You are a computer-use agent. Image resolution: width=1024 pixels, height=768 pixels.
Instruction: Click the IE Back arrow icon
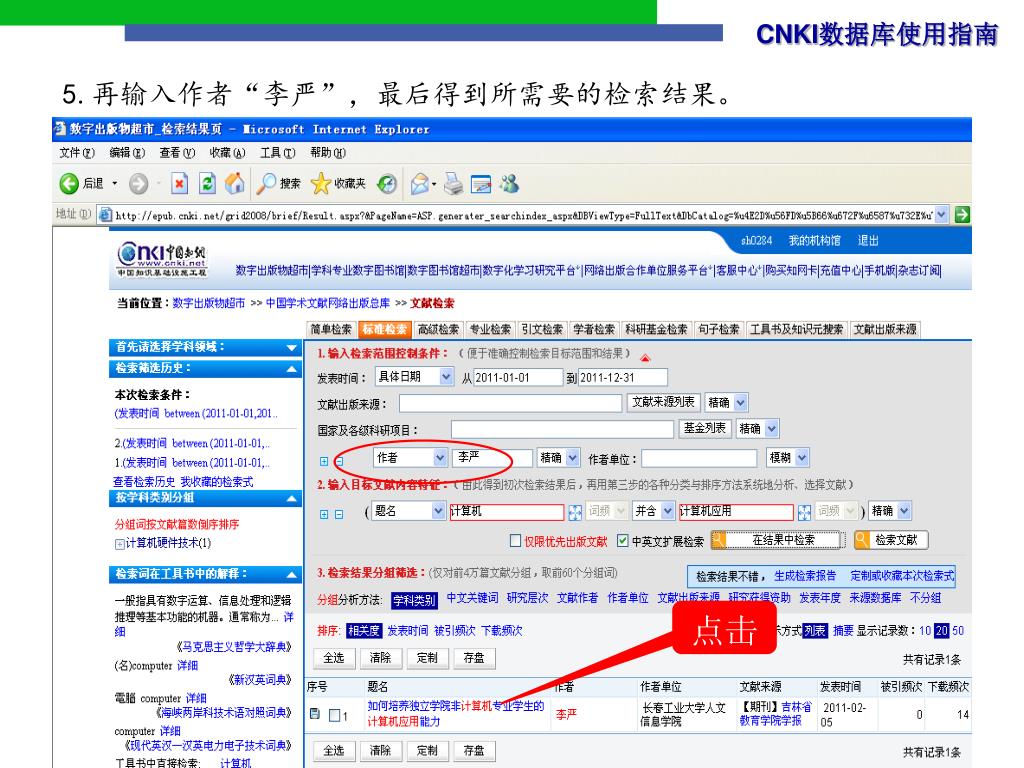tap(69, 184)
